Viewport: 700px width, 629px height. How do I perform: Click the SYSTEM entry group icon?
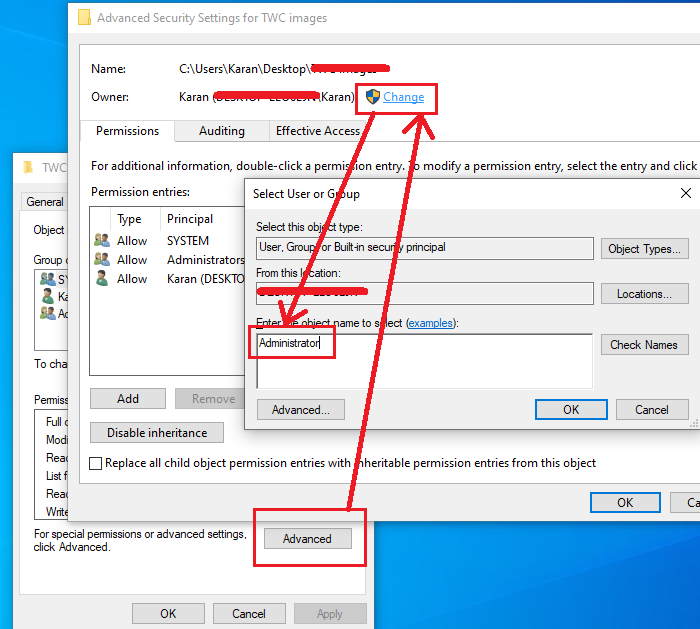tap(102, 240)
